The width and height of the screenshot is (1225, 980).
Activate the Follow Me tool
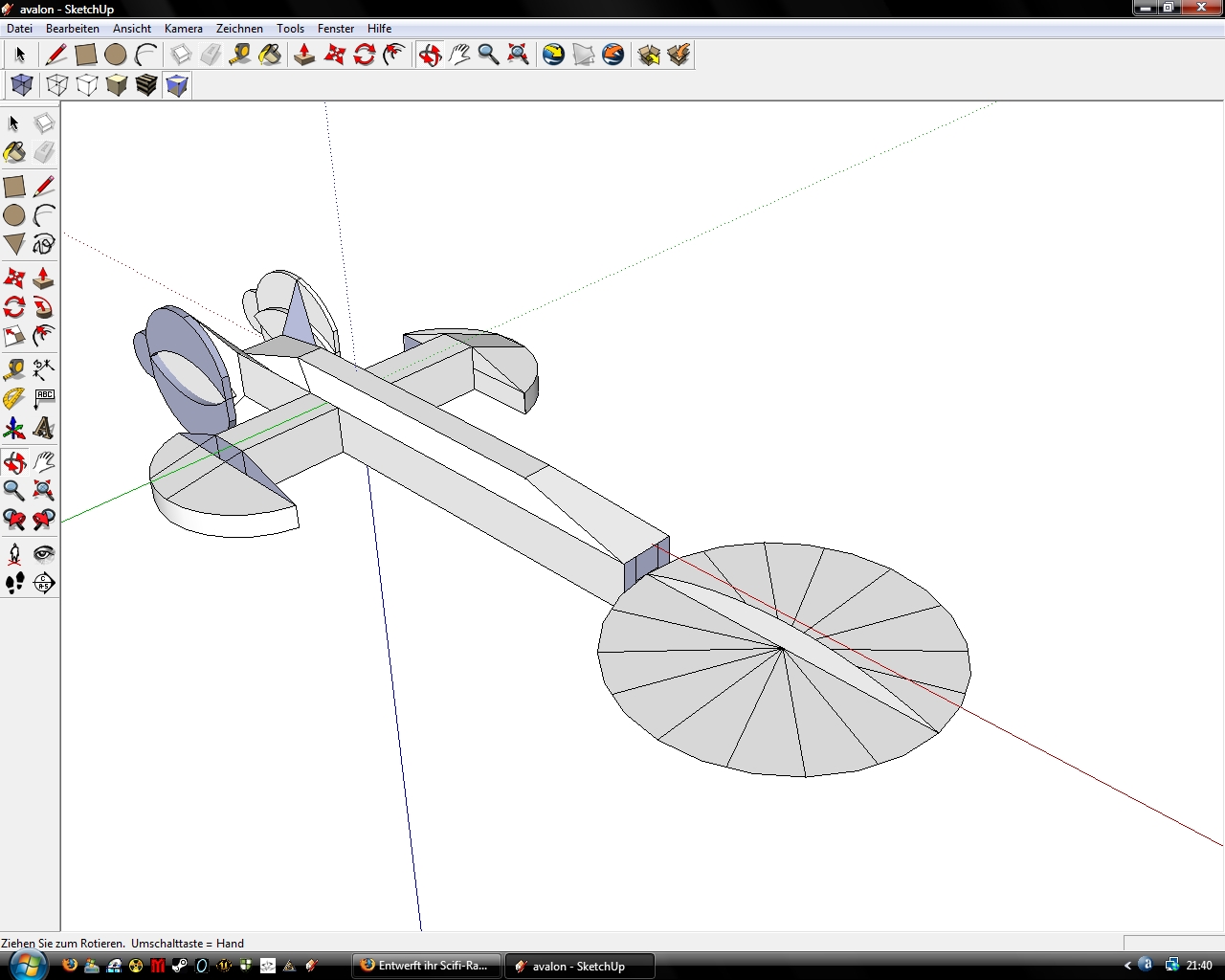point(44,307)
